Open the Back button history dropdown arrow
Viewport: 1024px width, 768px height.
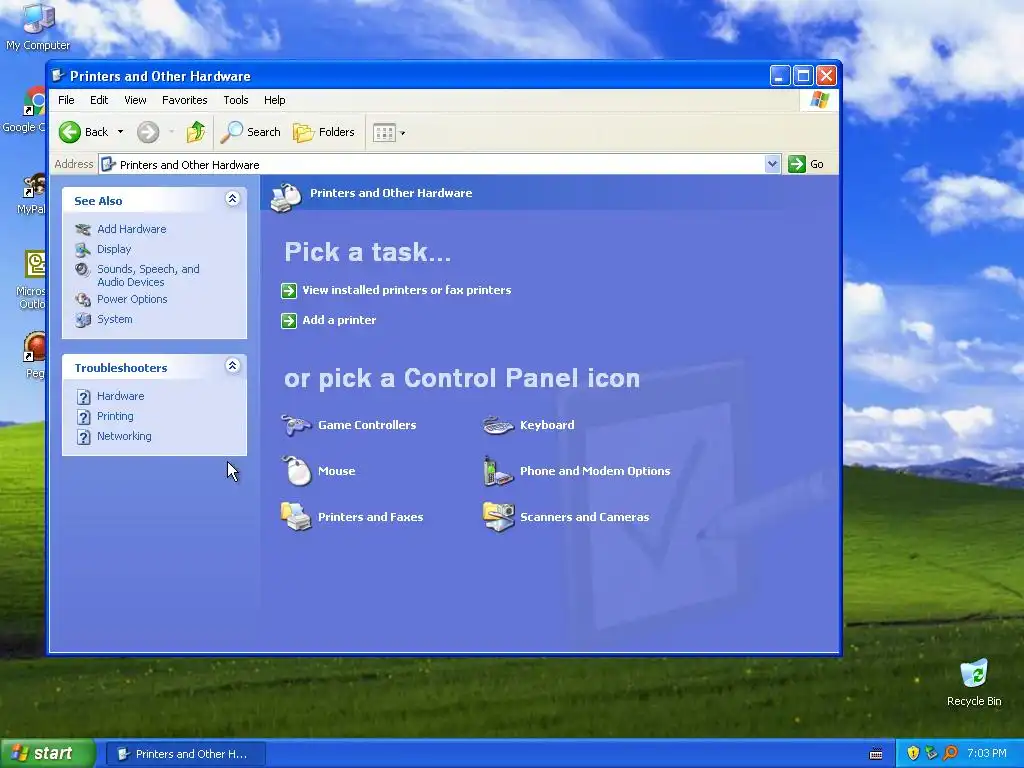120,132
